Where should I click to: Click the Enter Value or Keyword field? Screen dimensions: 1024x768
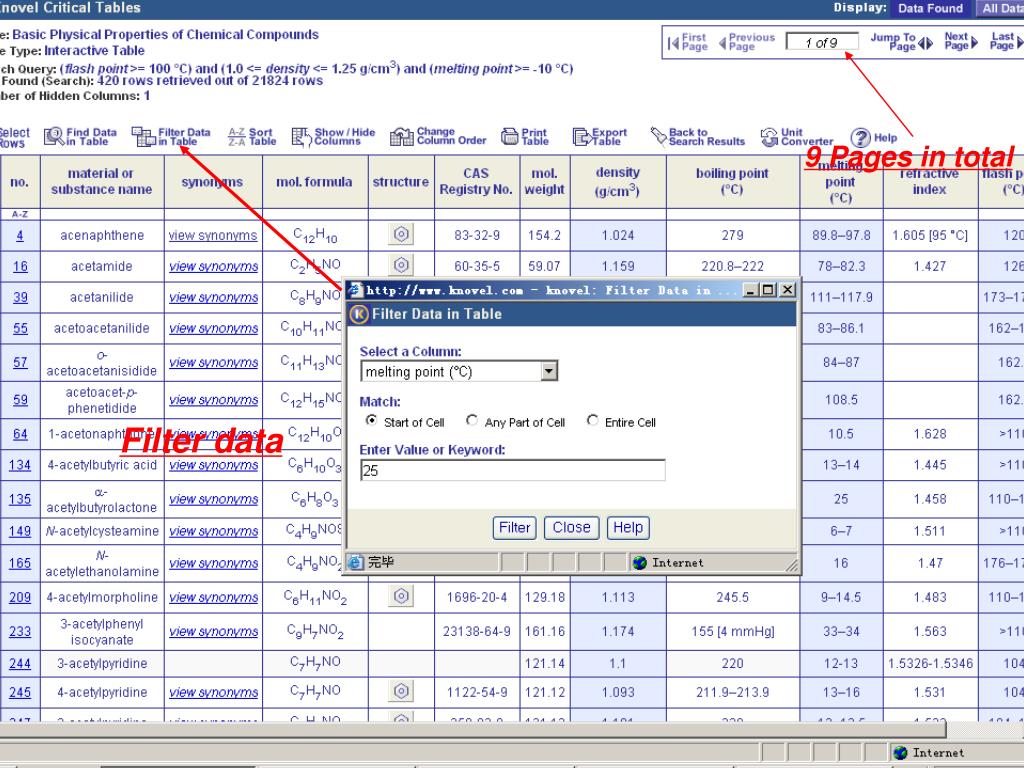[x=513, y=470]
